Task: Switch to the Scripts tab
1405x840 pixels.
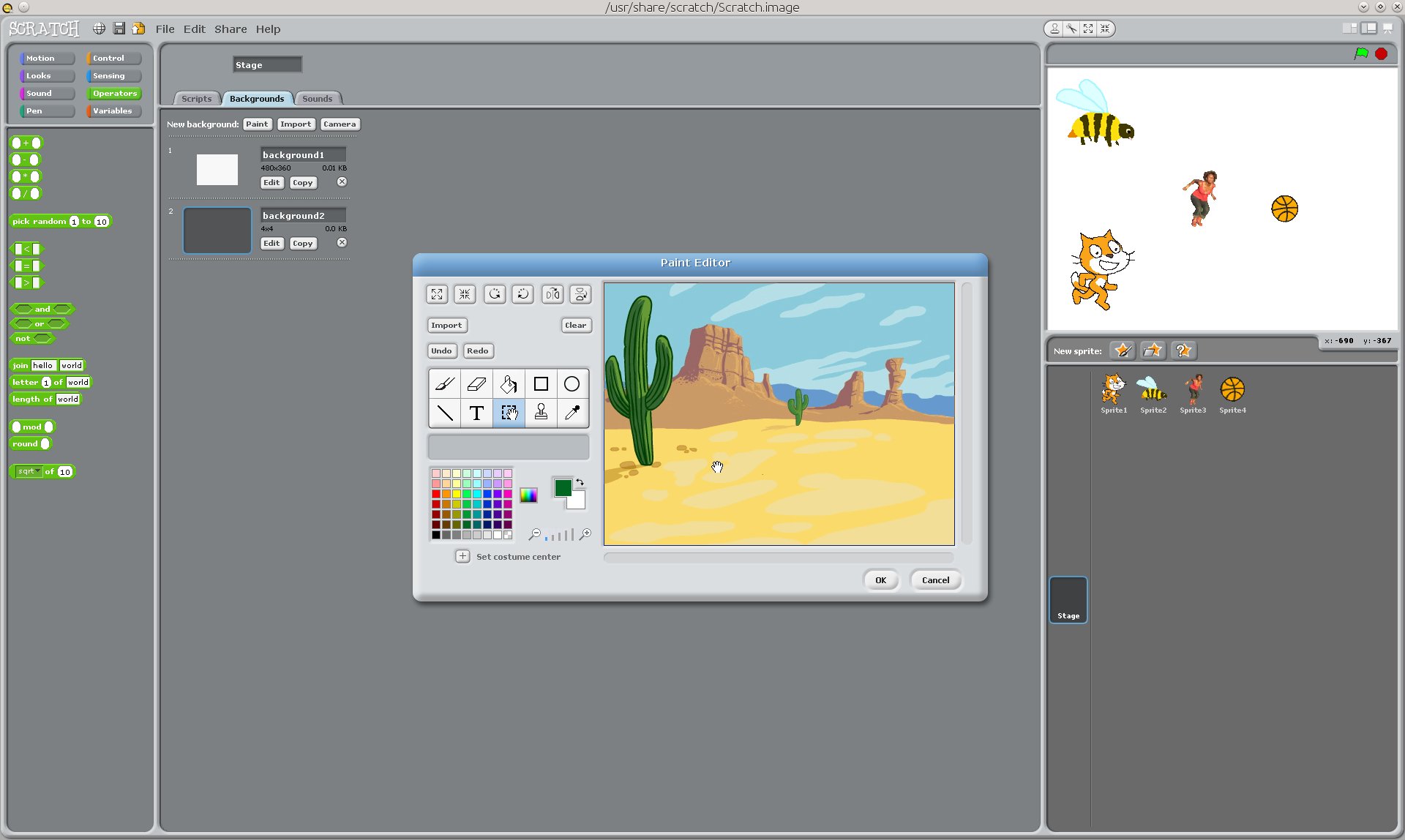Action: pos(196,99)
